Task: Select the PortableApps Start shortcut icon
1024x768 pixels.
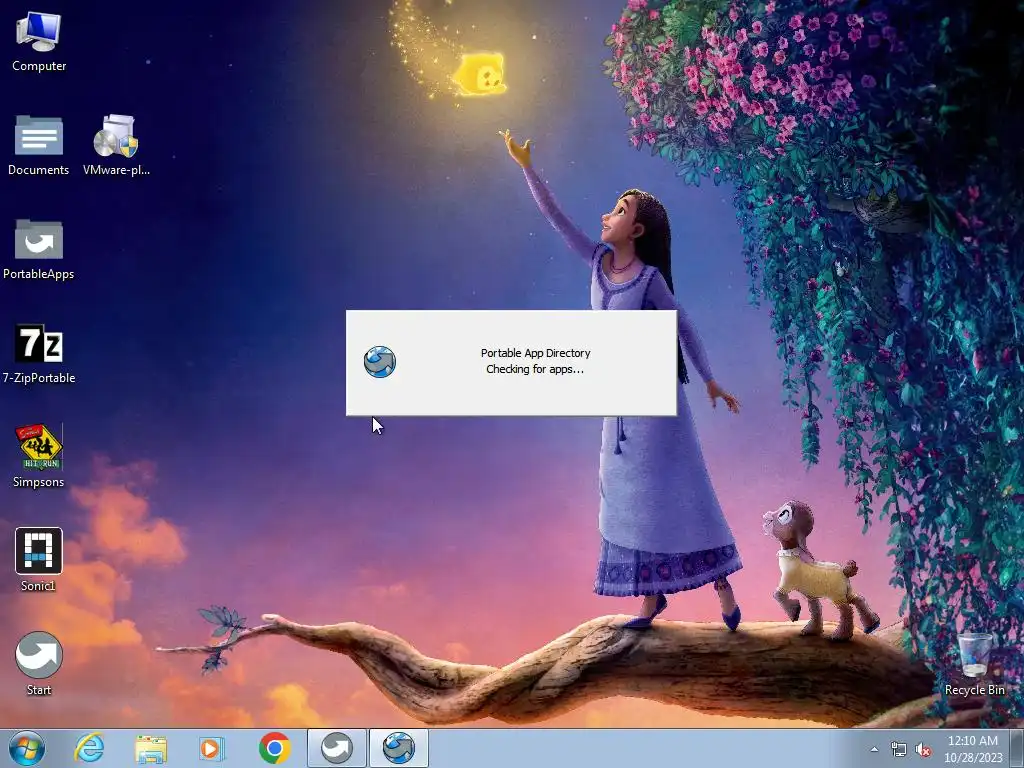Action: [39, 664]
